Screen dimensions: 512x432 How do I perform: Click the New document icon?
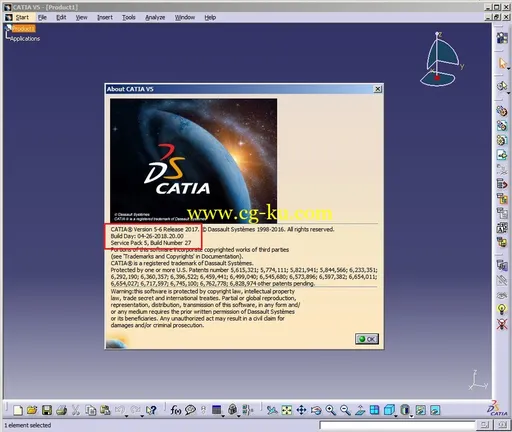click(18, 410)
